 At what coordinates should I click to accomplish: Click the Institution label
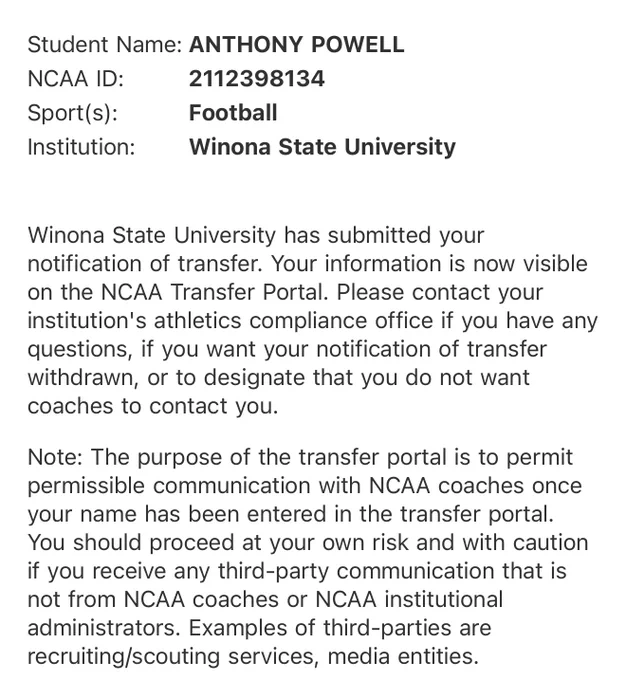[x=81, y=147]
